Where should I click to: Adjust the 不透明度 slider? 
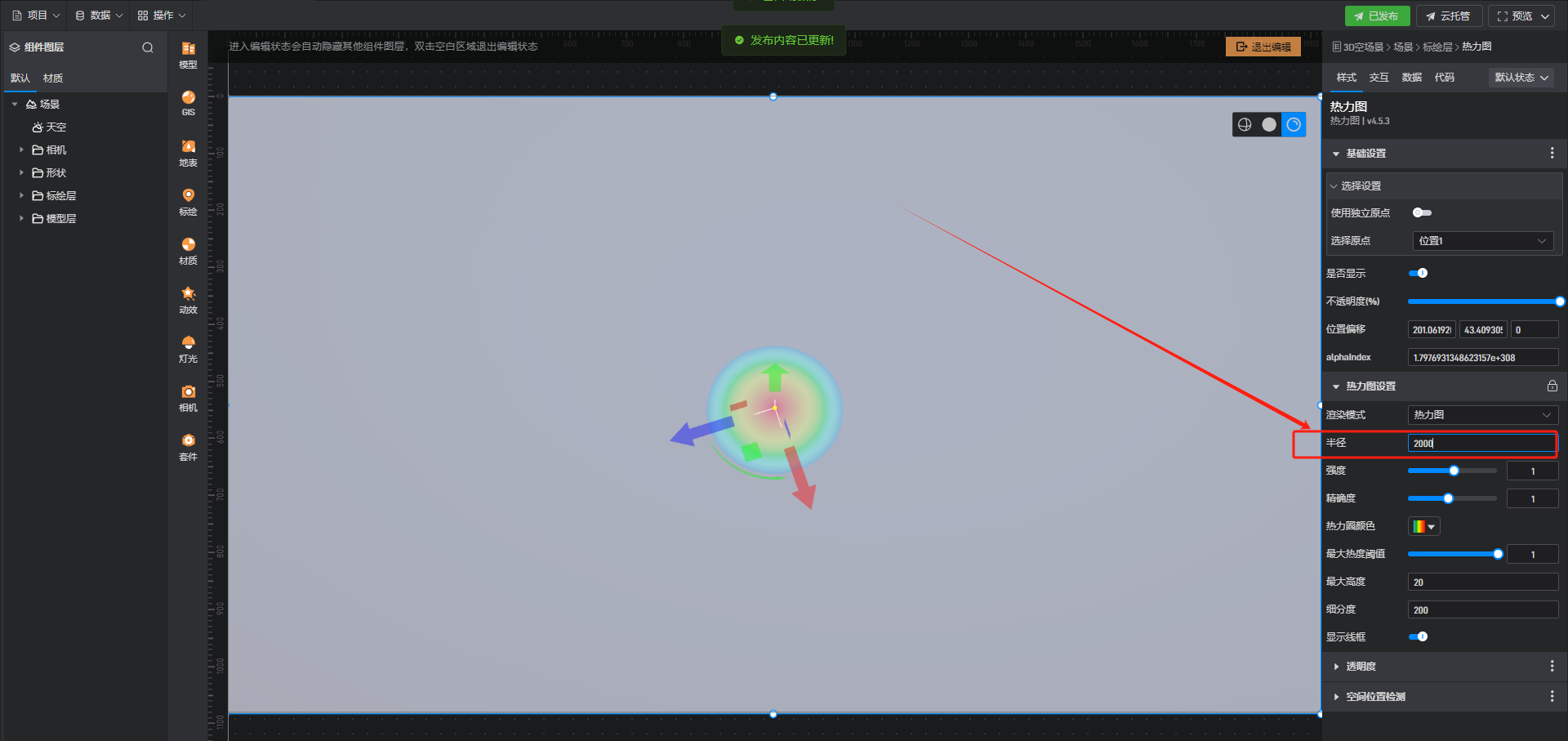1484,301
